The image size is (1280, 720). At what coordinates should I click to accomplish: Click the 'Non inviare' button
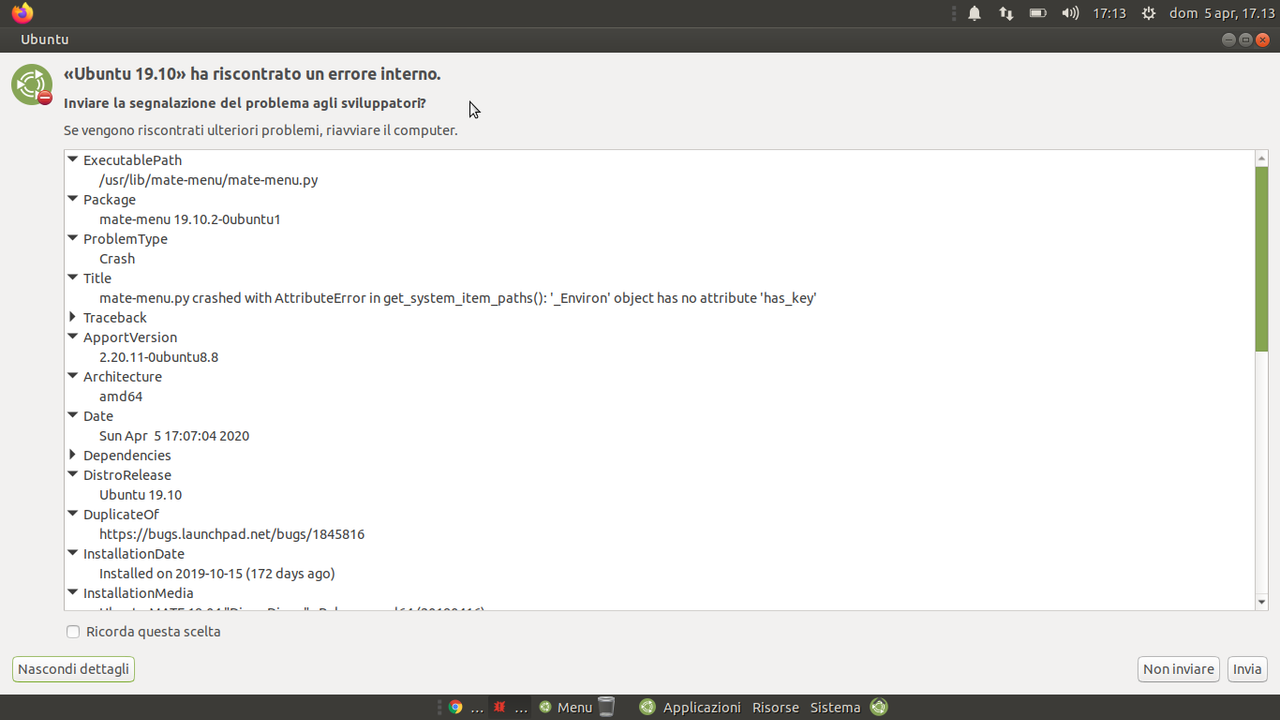point(1179,669)
